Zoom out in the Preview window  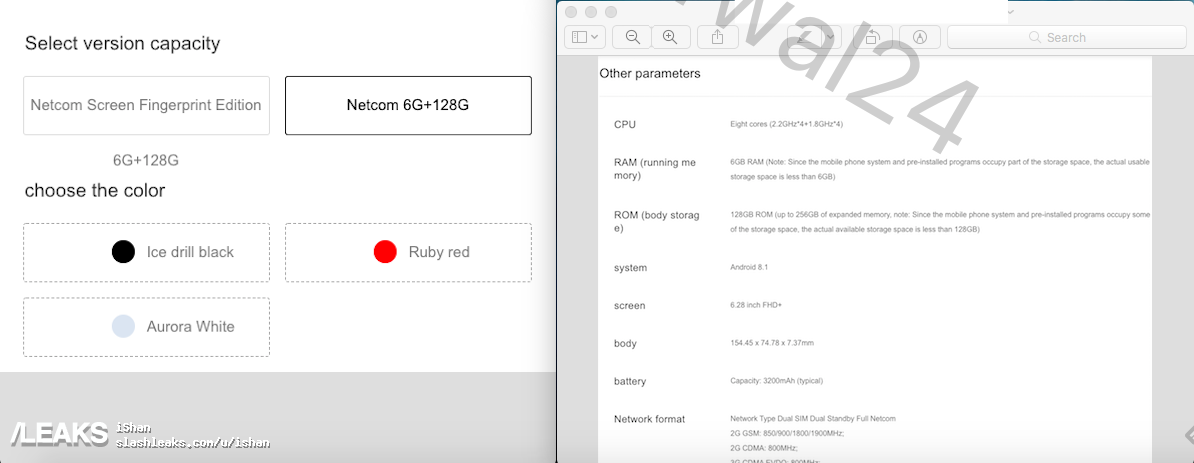pos(633,37)
